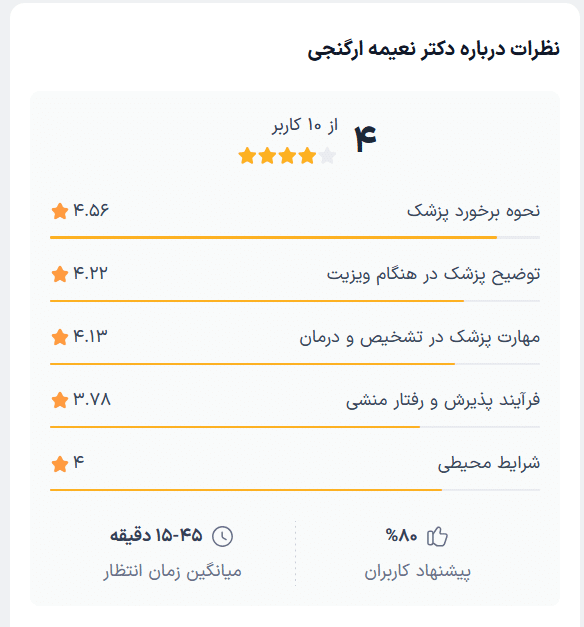Click the مهارت پزشک در تشخیص و درمان label

click(420, 337)
